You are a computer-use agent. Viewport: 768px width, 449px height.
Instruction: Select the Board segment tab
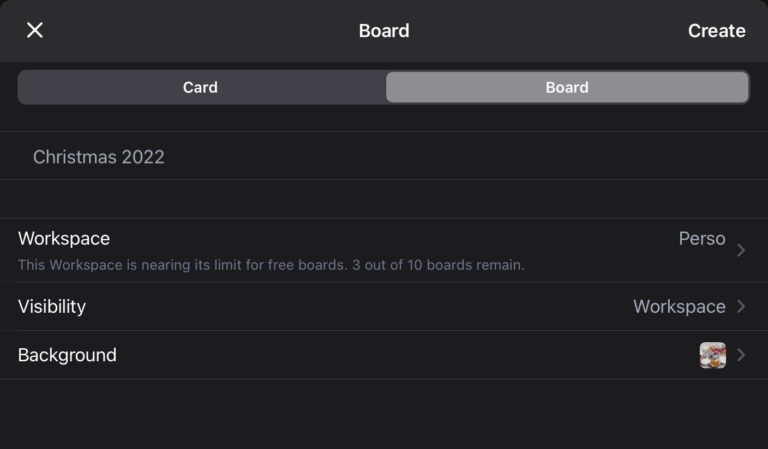click(566, 87)
